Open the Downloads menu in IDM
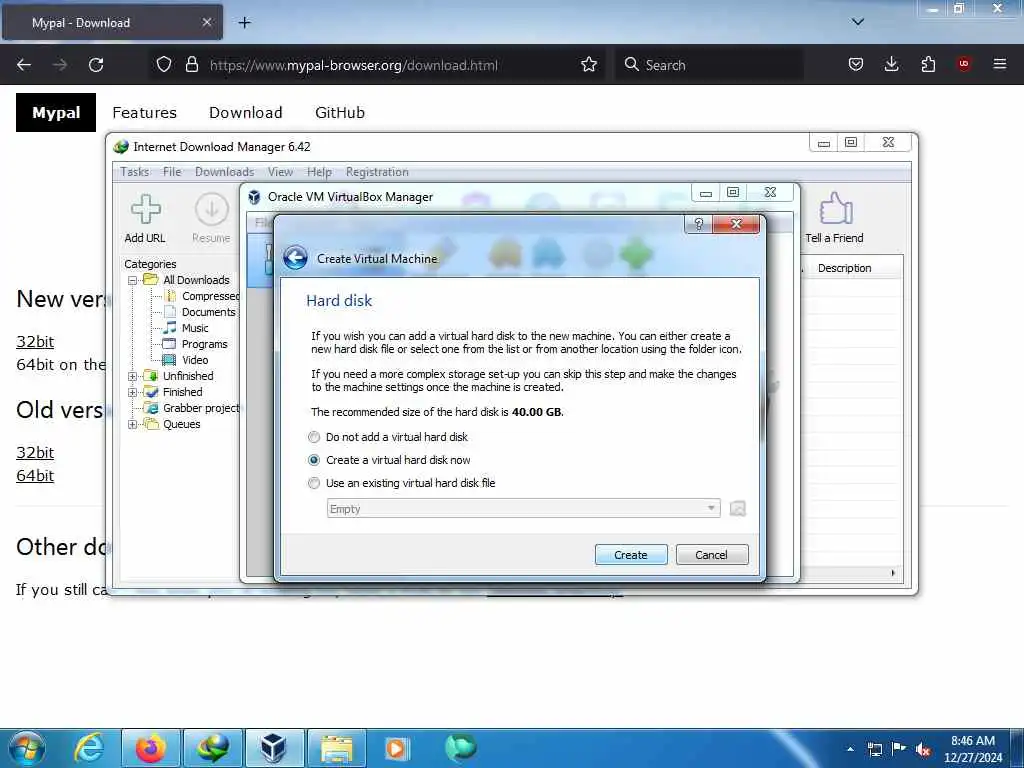 224,172
